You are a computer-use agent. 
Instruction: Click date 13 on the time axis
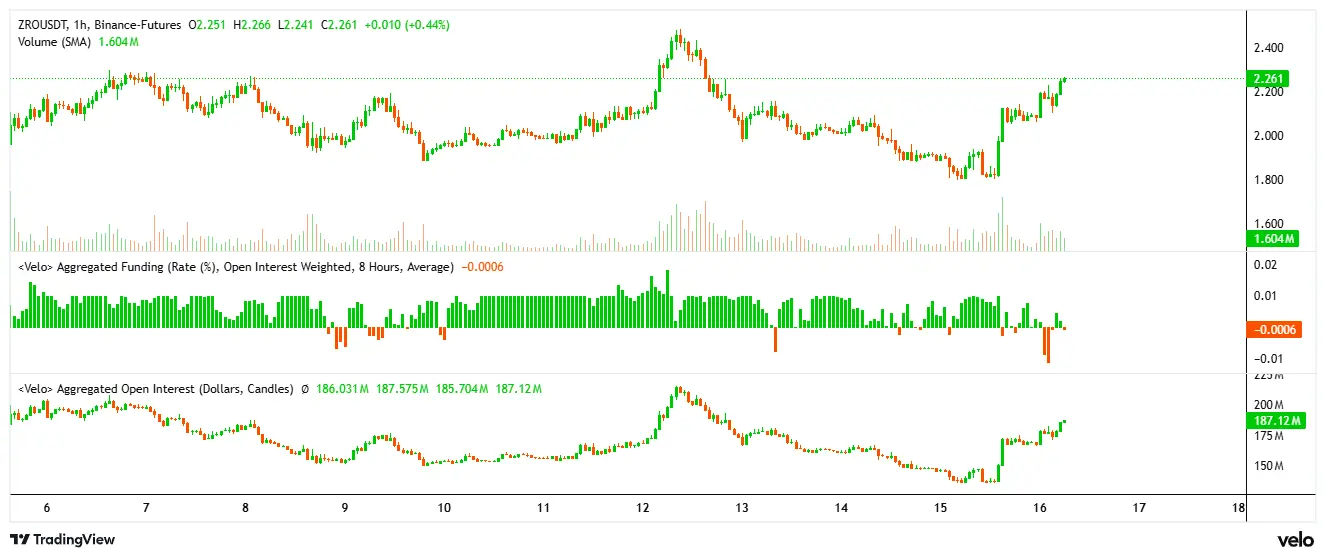(x=741, y=508)
